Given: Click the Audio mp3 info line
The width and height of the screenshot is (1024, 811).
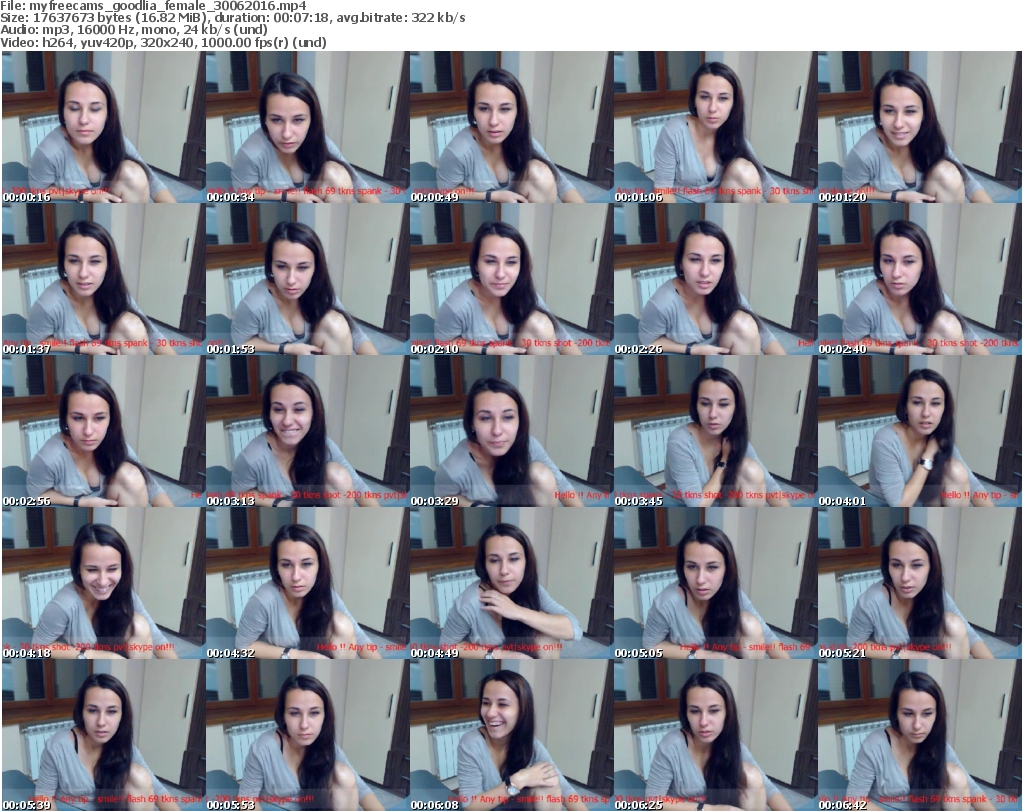Looking at the screenshot, I should click(x=134, y=30).
